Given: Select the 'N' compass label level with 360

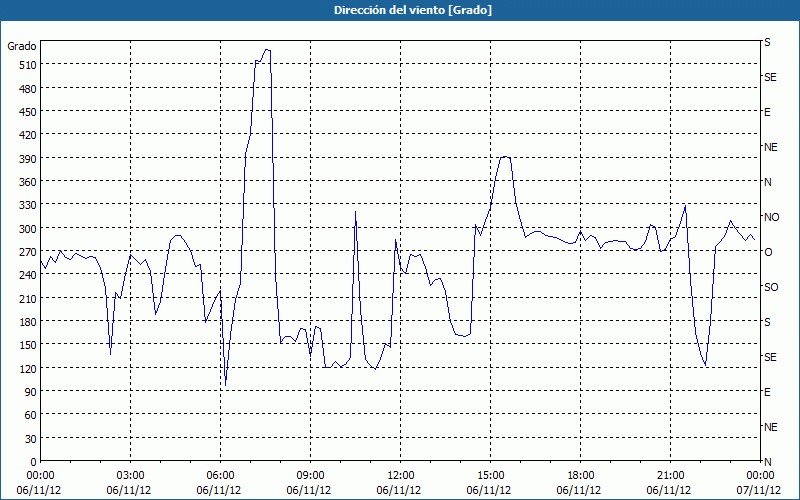Looking at the screenshot, I should [767, 182].
